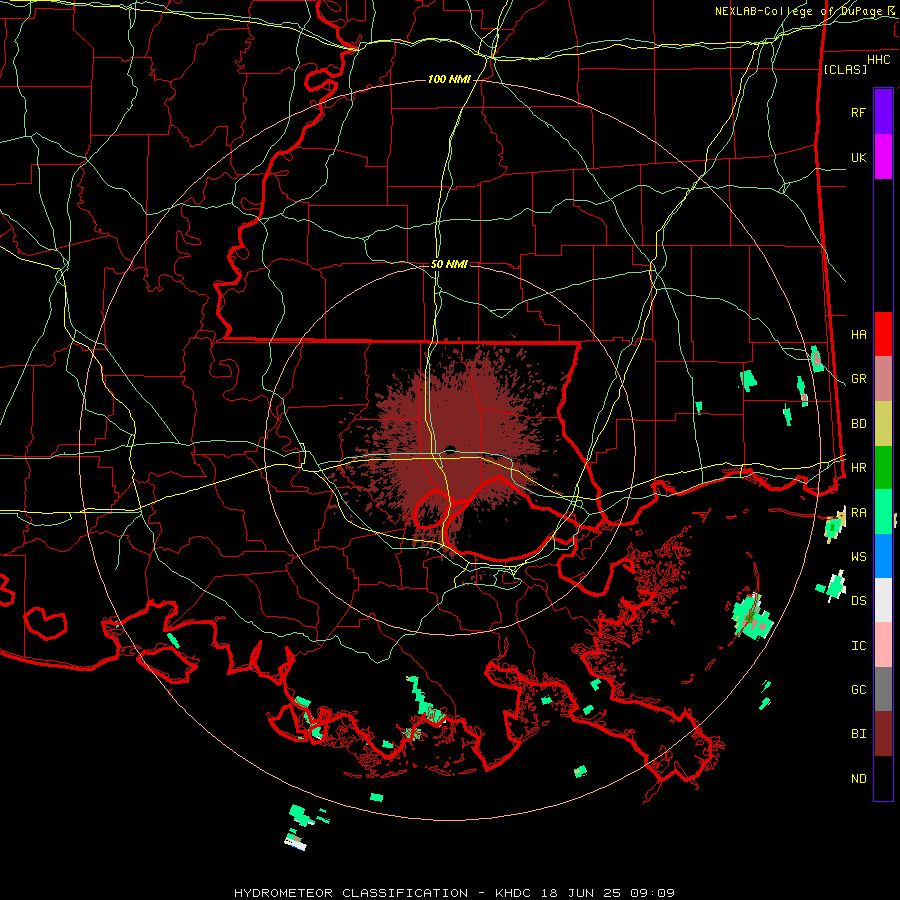This screenshot has width=900, height=900.
Task: Click the purple RF legend color swatch
Action: pos(883,112)
